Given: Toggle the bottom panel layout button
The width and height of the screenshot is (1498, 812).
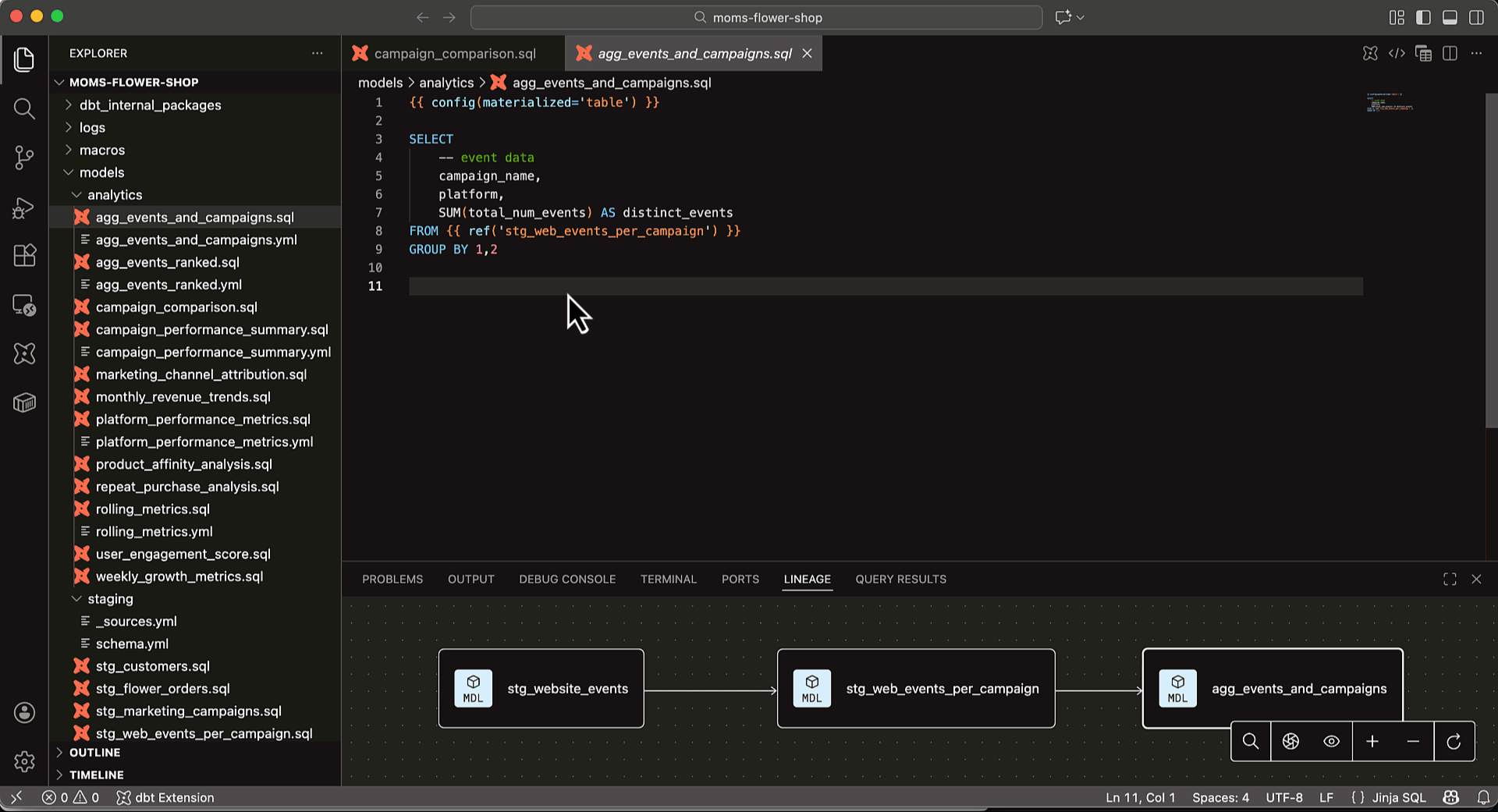Looking at the screenshot, I should pyautogui.click(x=1450, y=17).
